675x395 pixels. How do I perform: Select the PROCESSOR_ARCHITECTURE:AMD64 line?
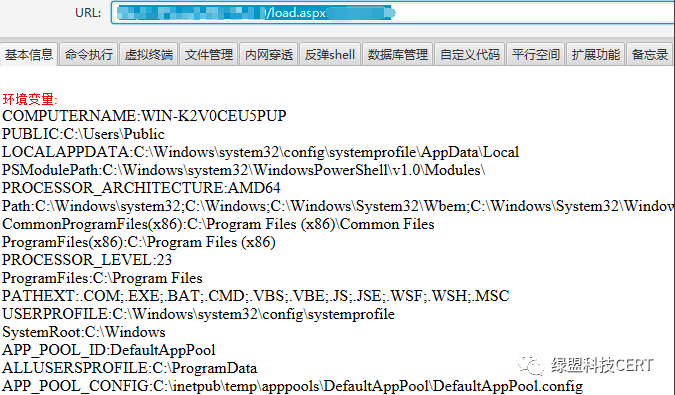point(141,188)
